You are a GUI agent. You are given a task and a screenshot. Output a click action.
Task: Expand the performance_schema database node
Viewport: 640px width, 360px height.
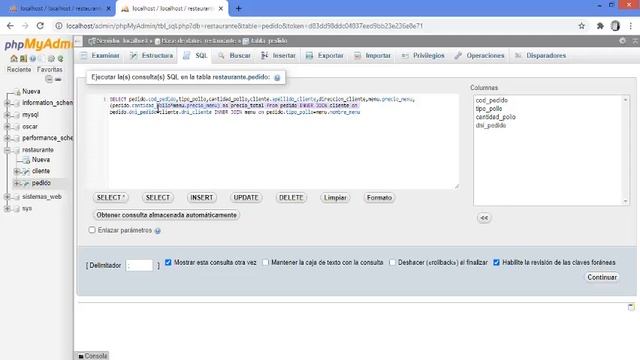7,138
